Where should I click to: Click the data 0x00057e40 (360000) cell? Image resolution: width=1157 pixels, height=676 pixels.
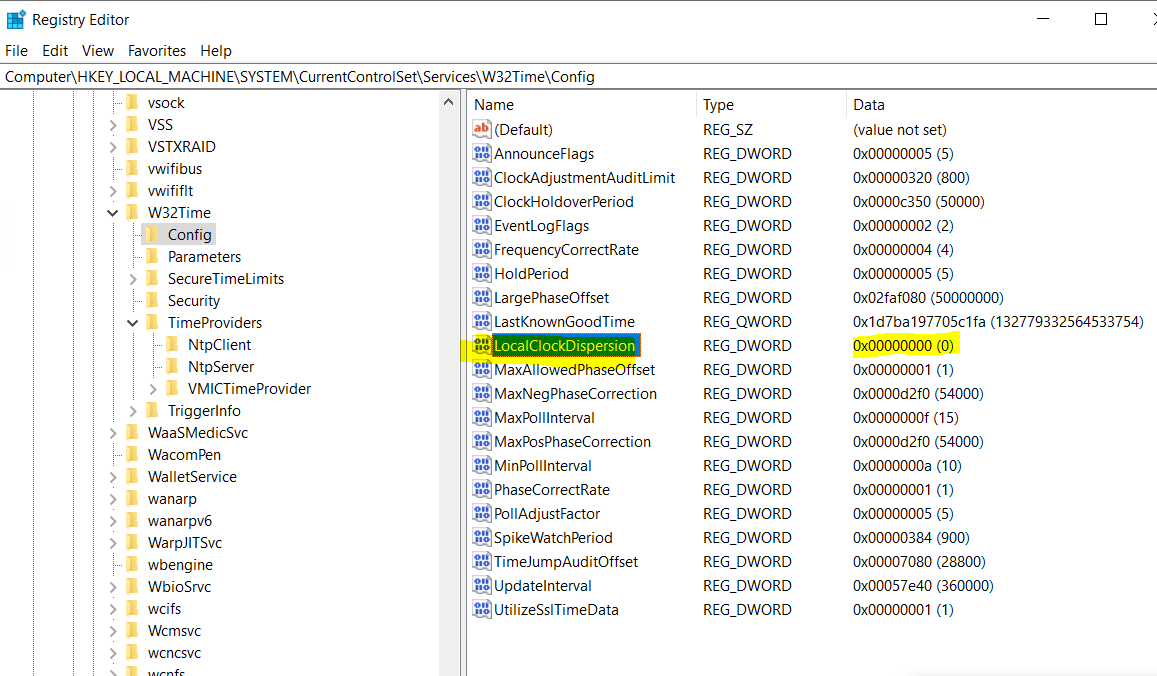(x=923, y=585)
